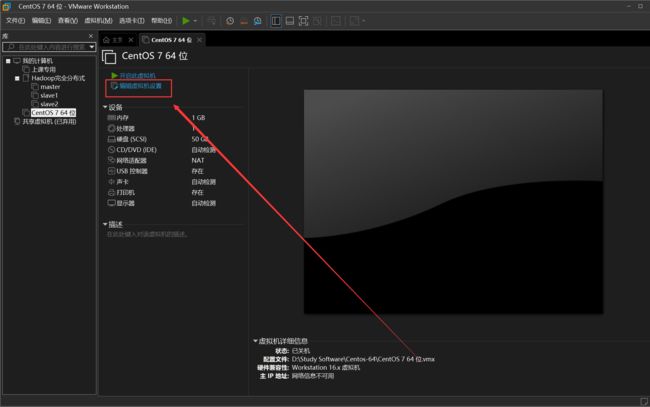
Task: Click the 1 GB memory value
Action: pyautogui.click(x=198, y=118)
